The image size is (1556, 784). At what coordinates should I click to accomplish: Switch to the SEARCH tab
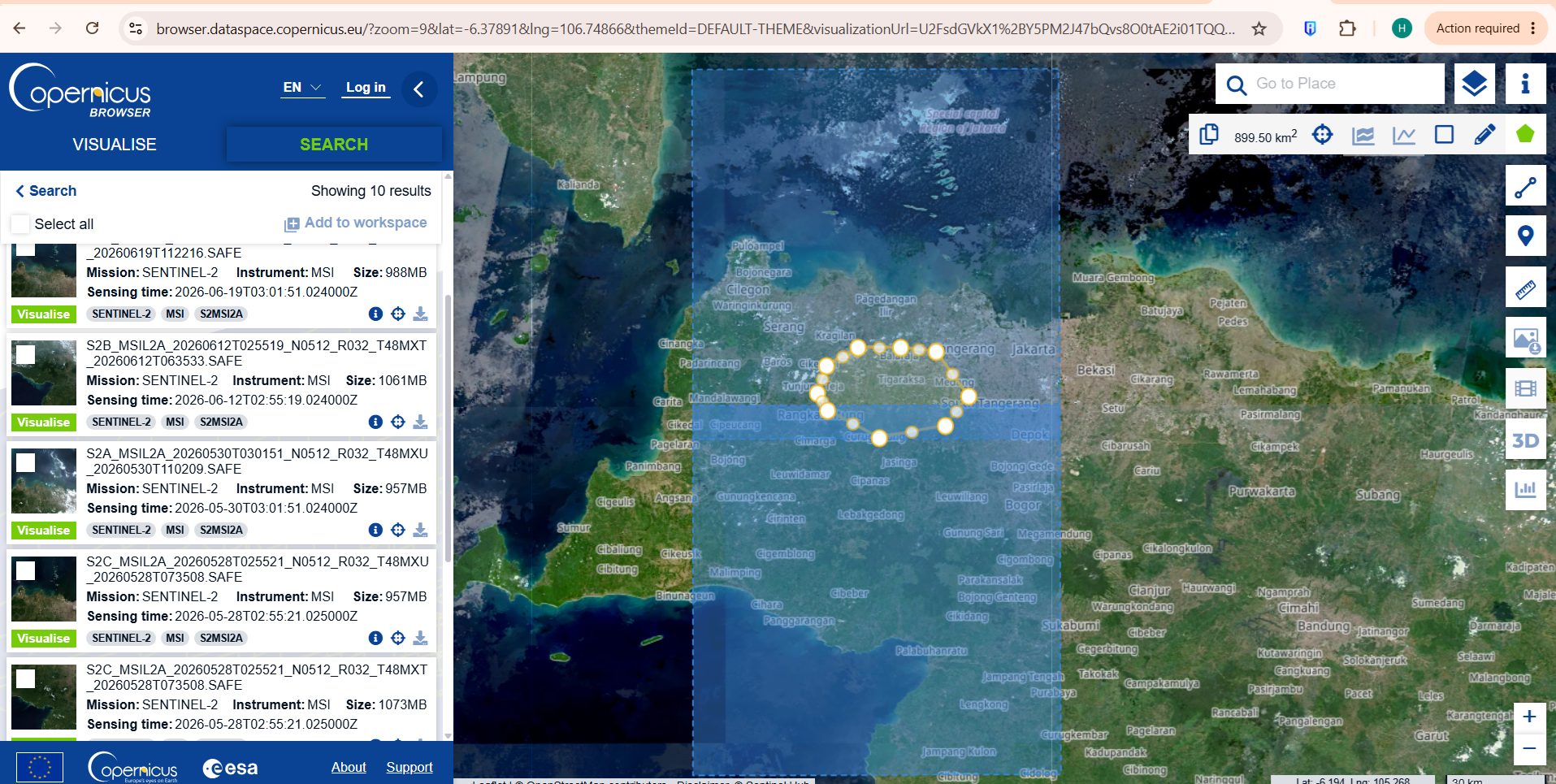[334, 145]
